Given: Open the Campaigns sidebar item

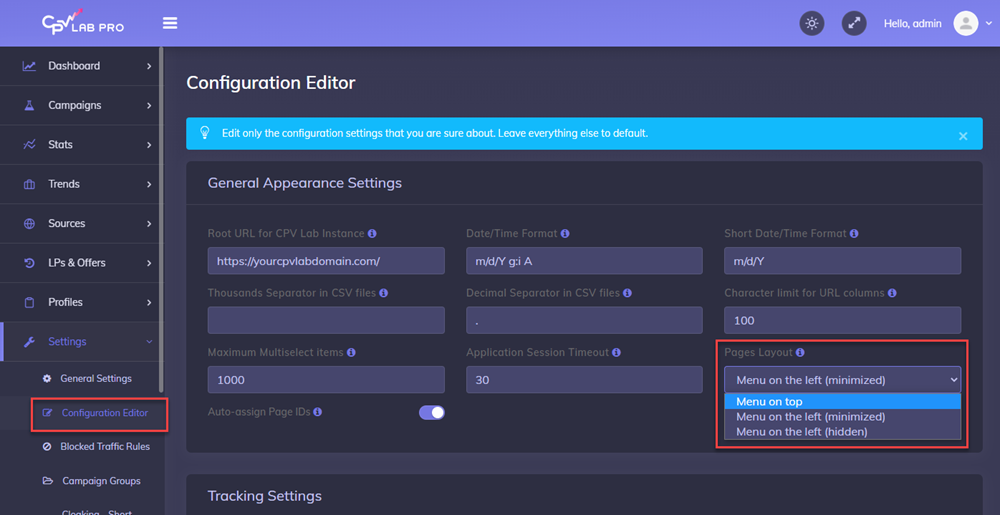Looking at the screenshot, I should pyautogui.click(x=79, y=105).
